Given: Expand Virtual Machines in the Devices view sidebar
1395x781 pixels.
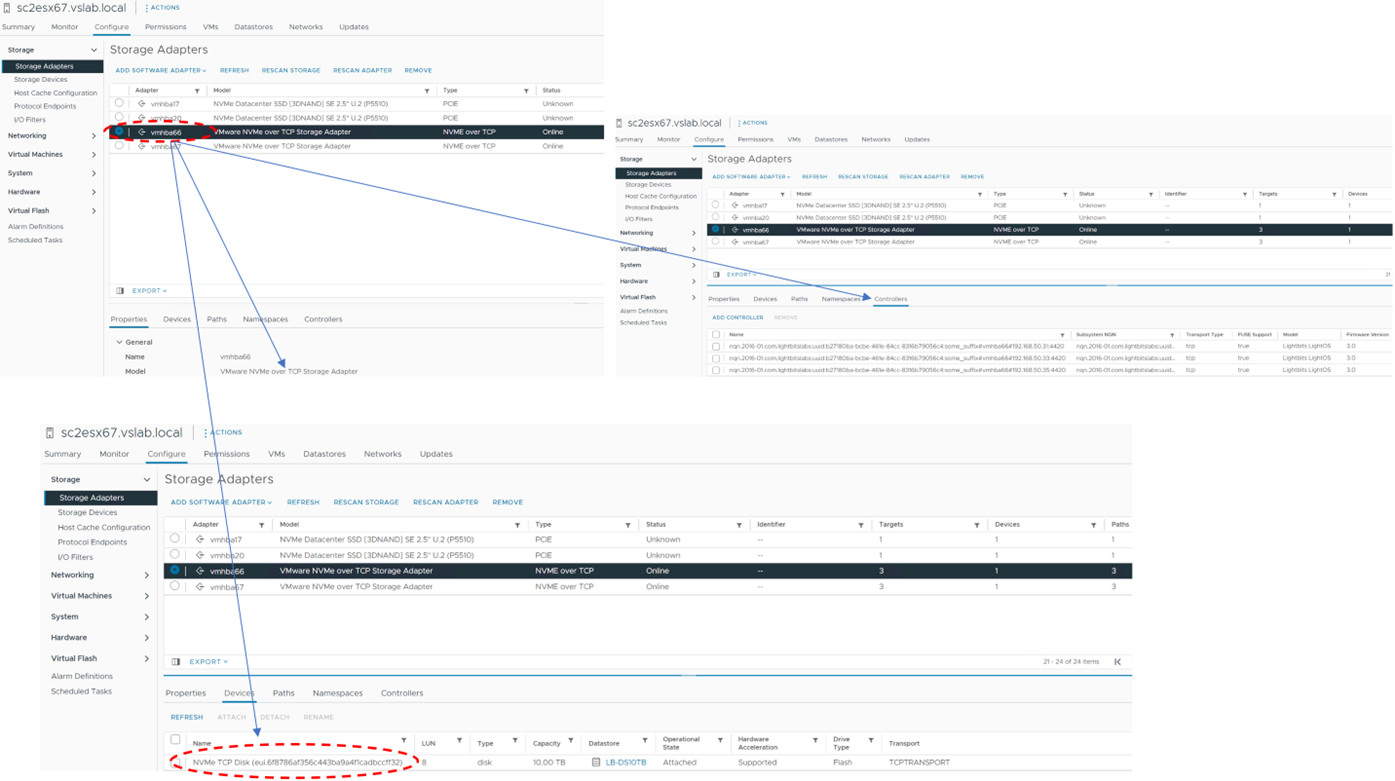Looking at the screenshot, I should point(147,596).
